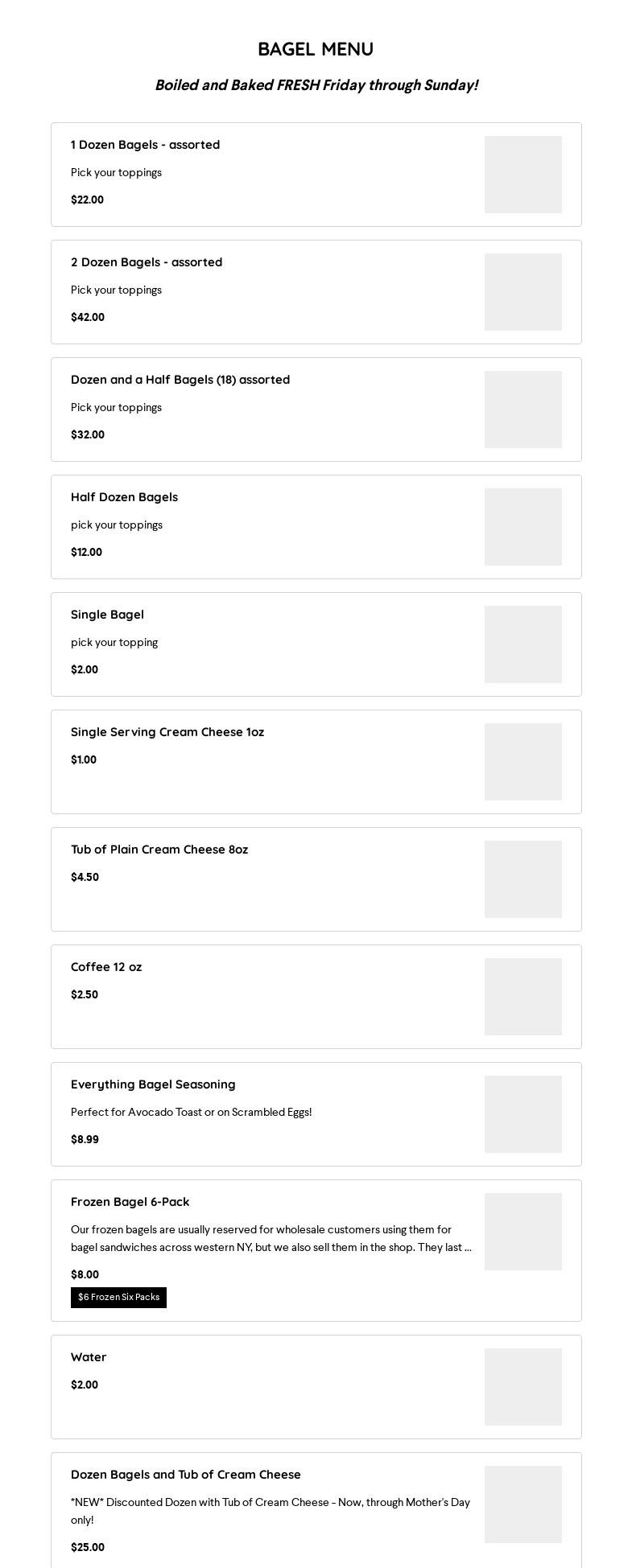The height and width of the screenshot is (1568, 632).
Task: Select Dozen and a Half Bagels (18) assorted
Action: click(316, 409)
